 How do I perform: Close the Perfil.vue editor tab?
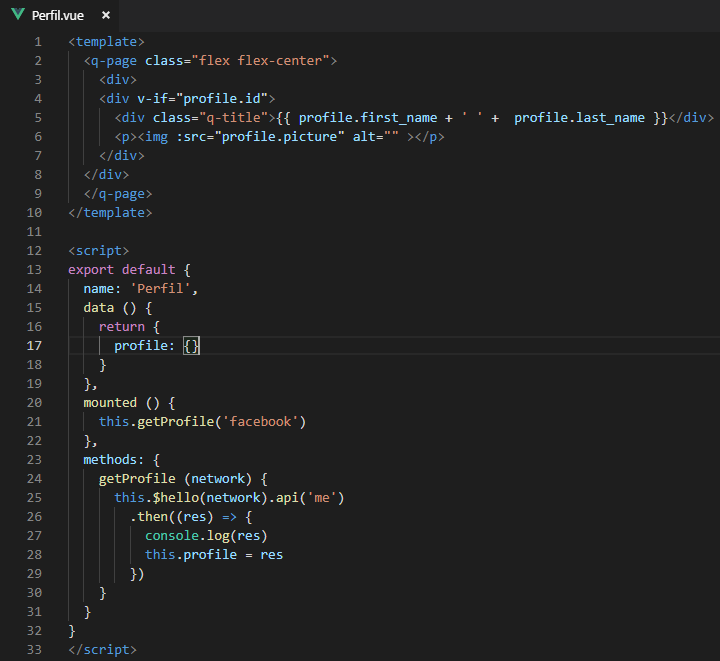click(106, 16)
